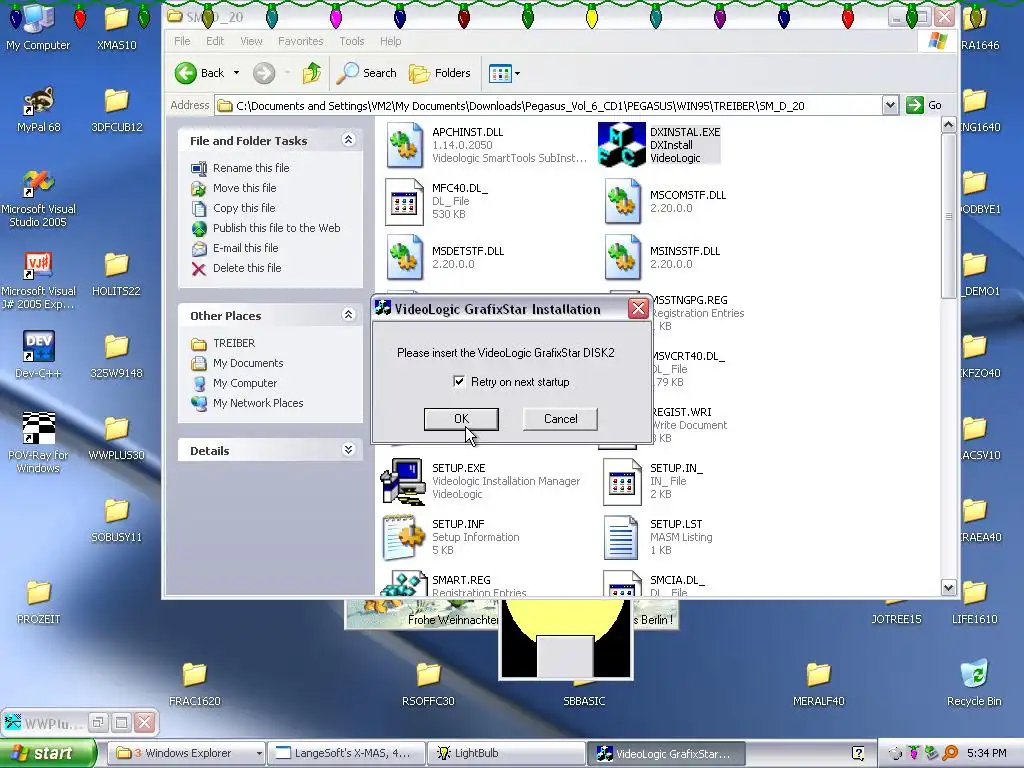Collapse the Other Places panel
The width and height of the screenshot is (1024, 768).
click(x=348, y=315)
